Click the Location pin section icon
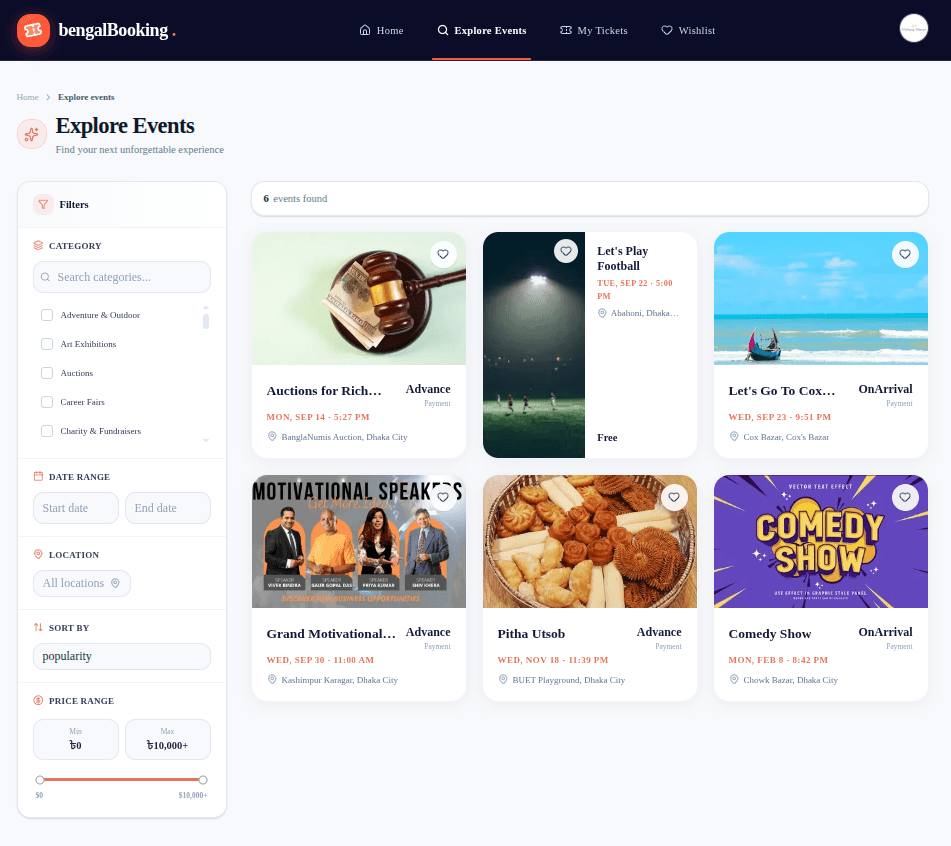 (38, 554)
